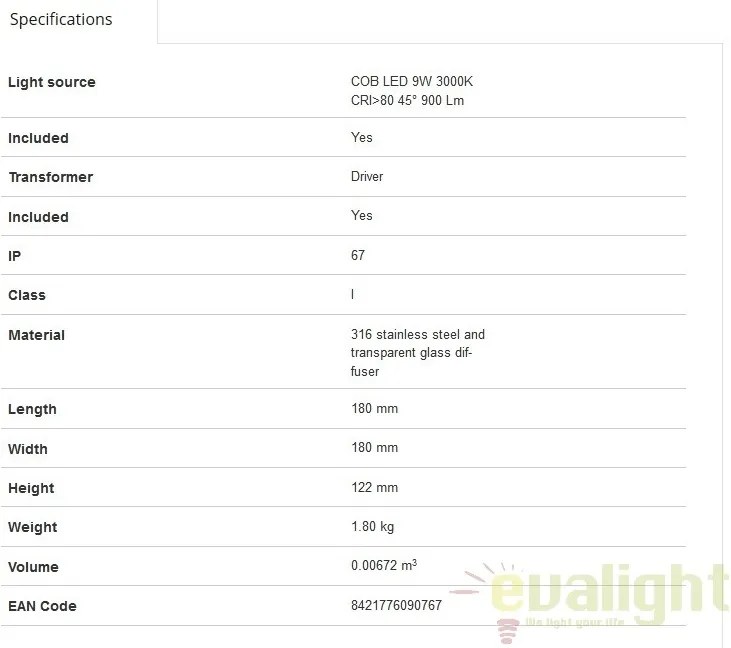Click the Weight value 1.80 kg
This screenshot has width=731, height=648.
372,527
